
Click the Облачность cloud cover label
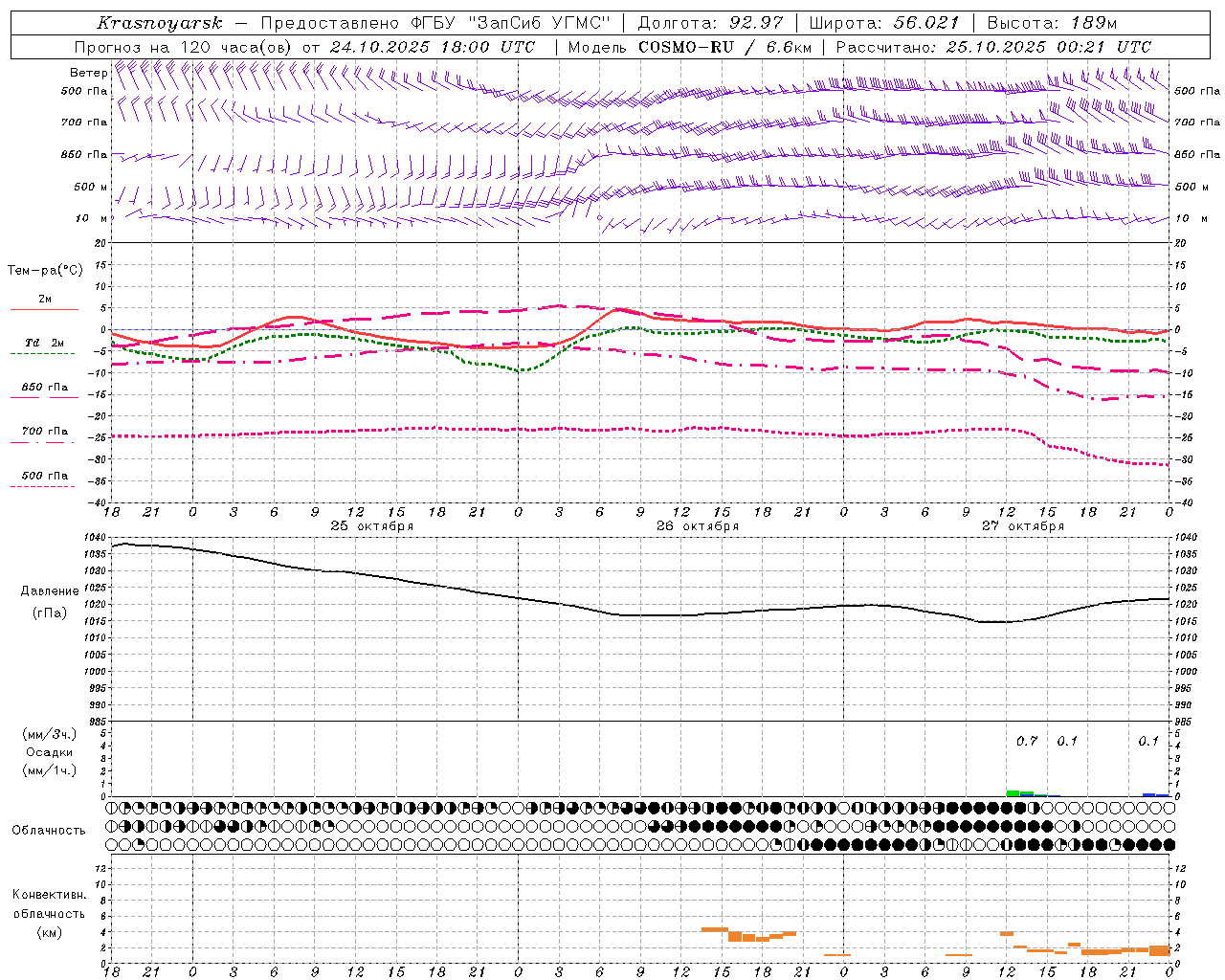pyautogui.click(x=49, y=831)
